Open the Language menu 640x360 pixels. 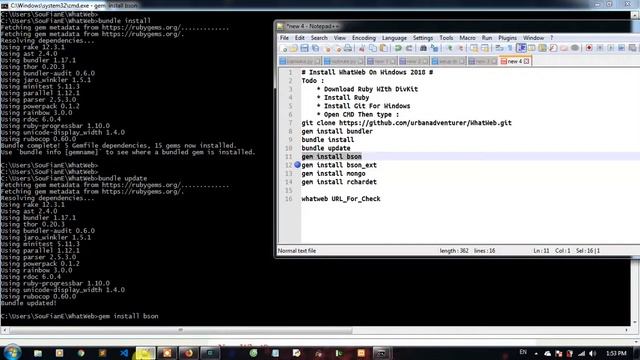394,38
